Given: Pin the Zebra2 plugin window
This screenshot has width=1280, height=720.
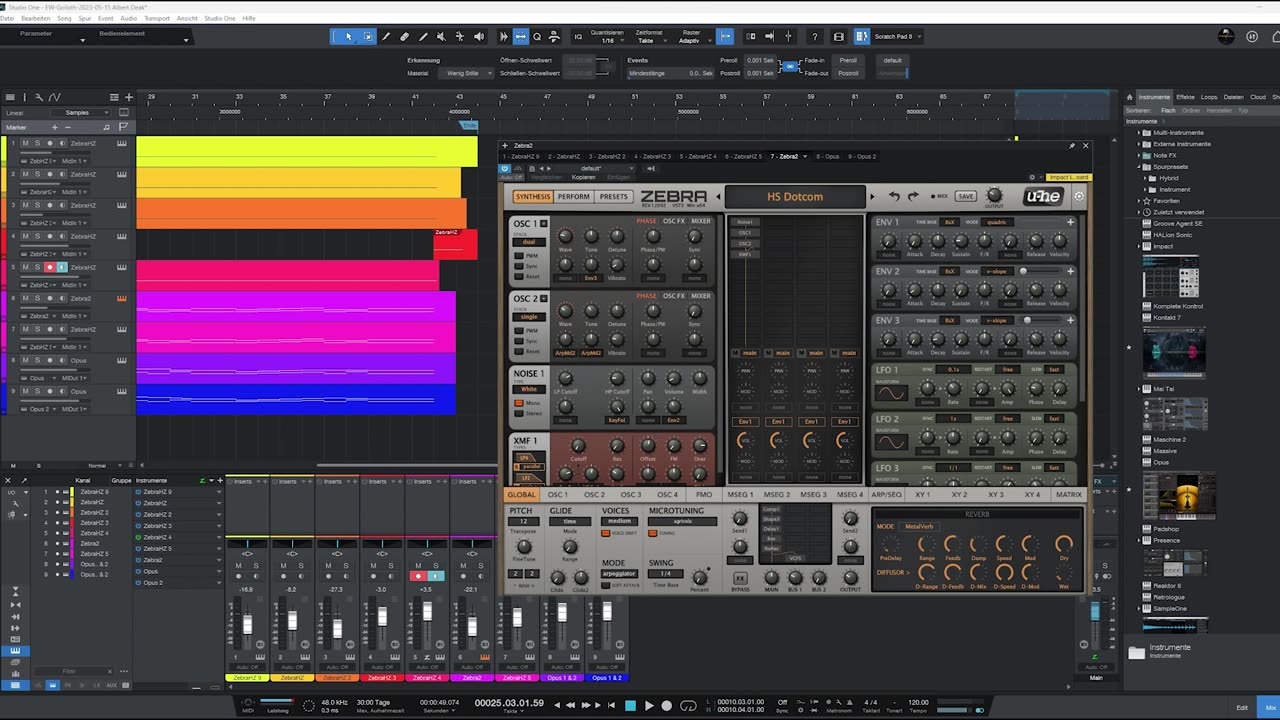Looking at the screenshot, I should (x=1072, y=145).
